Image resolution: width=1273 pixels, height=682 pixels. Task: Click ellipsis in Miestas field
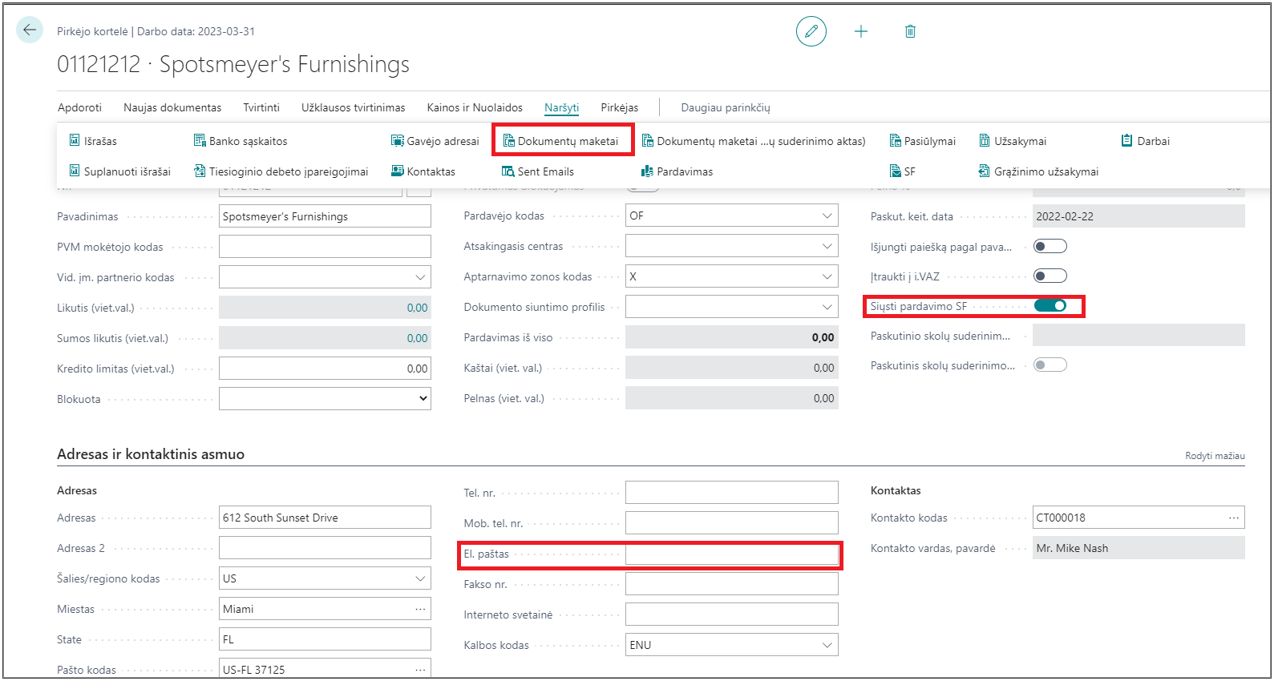[x=421, y=609]
